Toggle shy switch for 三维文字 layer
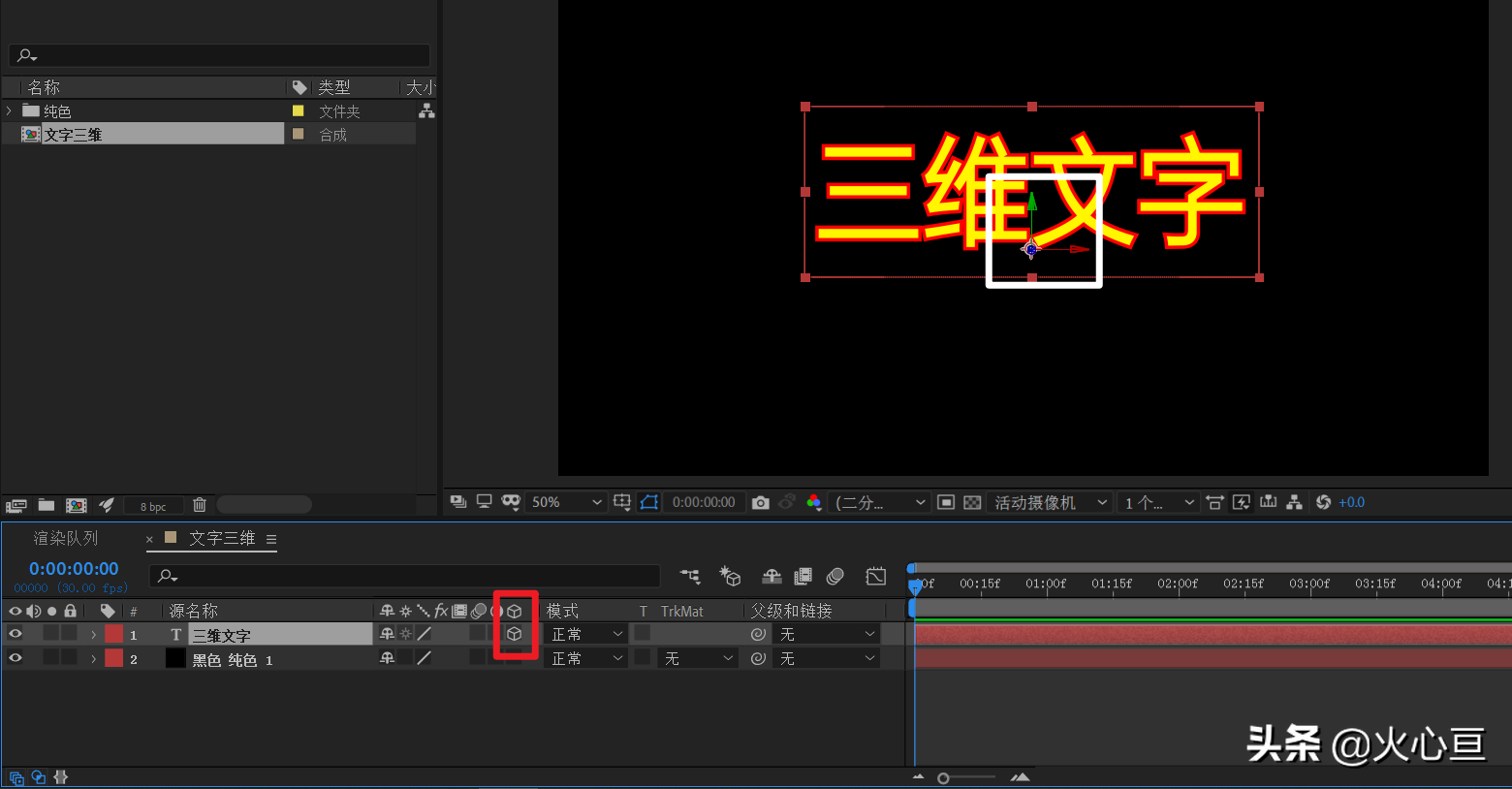 click(387, 634)
